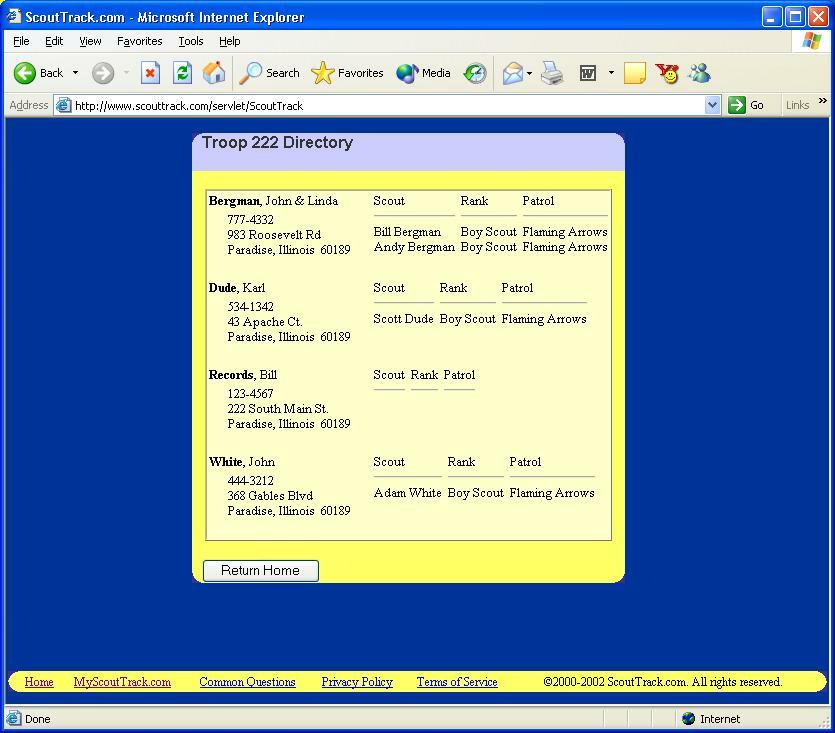Open the History clock icon
The image size is (835, 733).
[x=475, y=73]
